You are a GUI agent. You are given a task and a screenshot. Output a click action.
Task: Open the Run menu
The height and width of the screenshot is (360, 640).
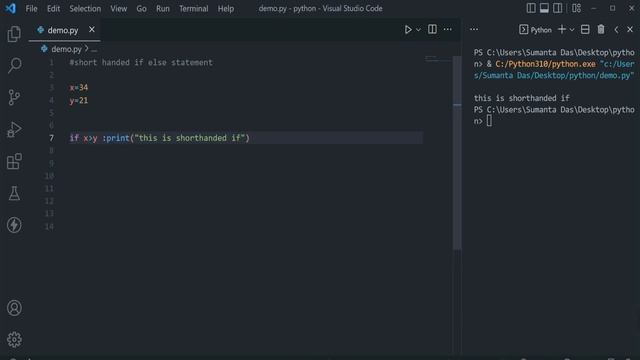click(162, 9)
